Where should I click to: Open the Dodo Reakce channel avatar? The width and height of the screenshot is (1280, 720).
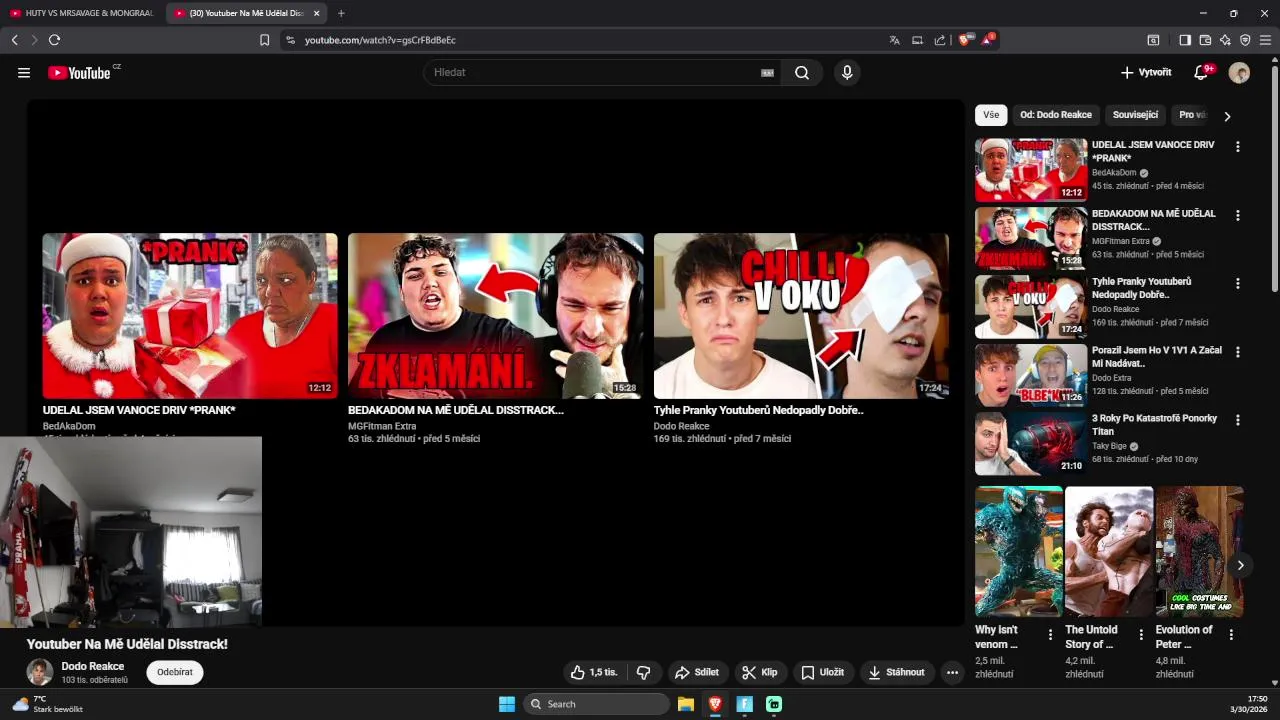point(39,672)
